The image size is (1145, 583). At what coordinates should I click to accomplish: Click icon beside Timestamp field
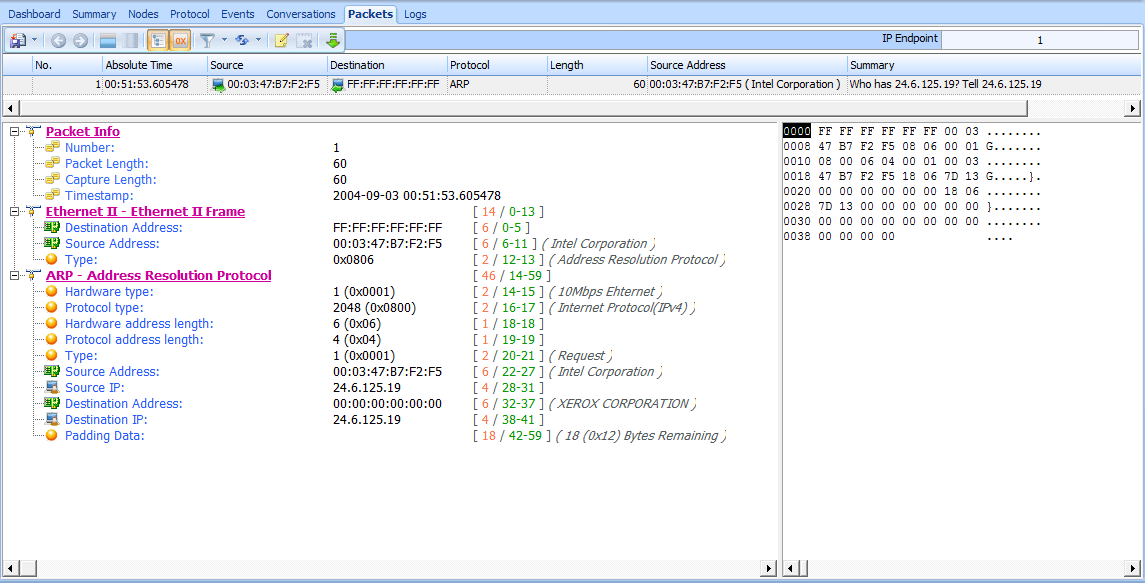point(52,196)
